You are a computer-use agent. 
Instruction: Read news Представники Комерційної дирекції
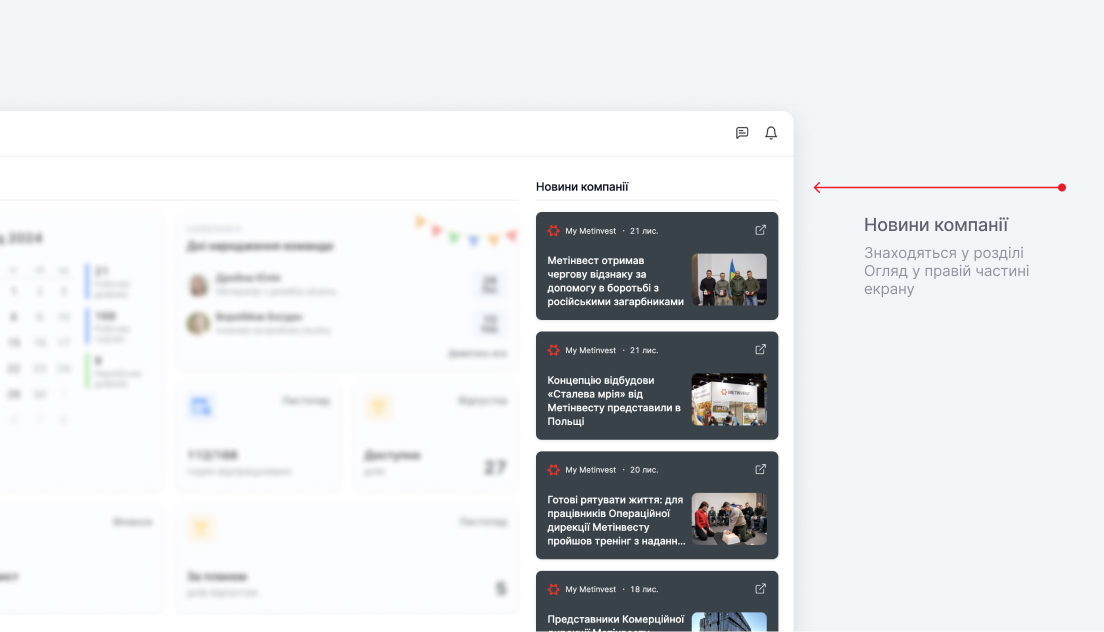tap(615, 624)
